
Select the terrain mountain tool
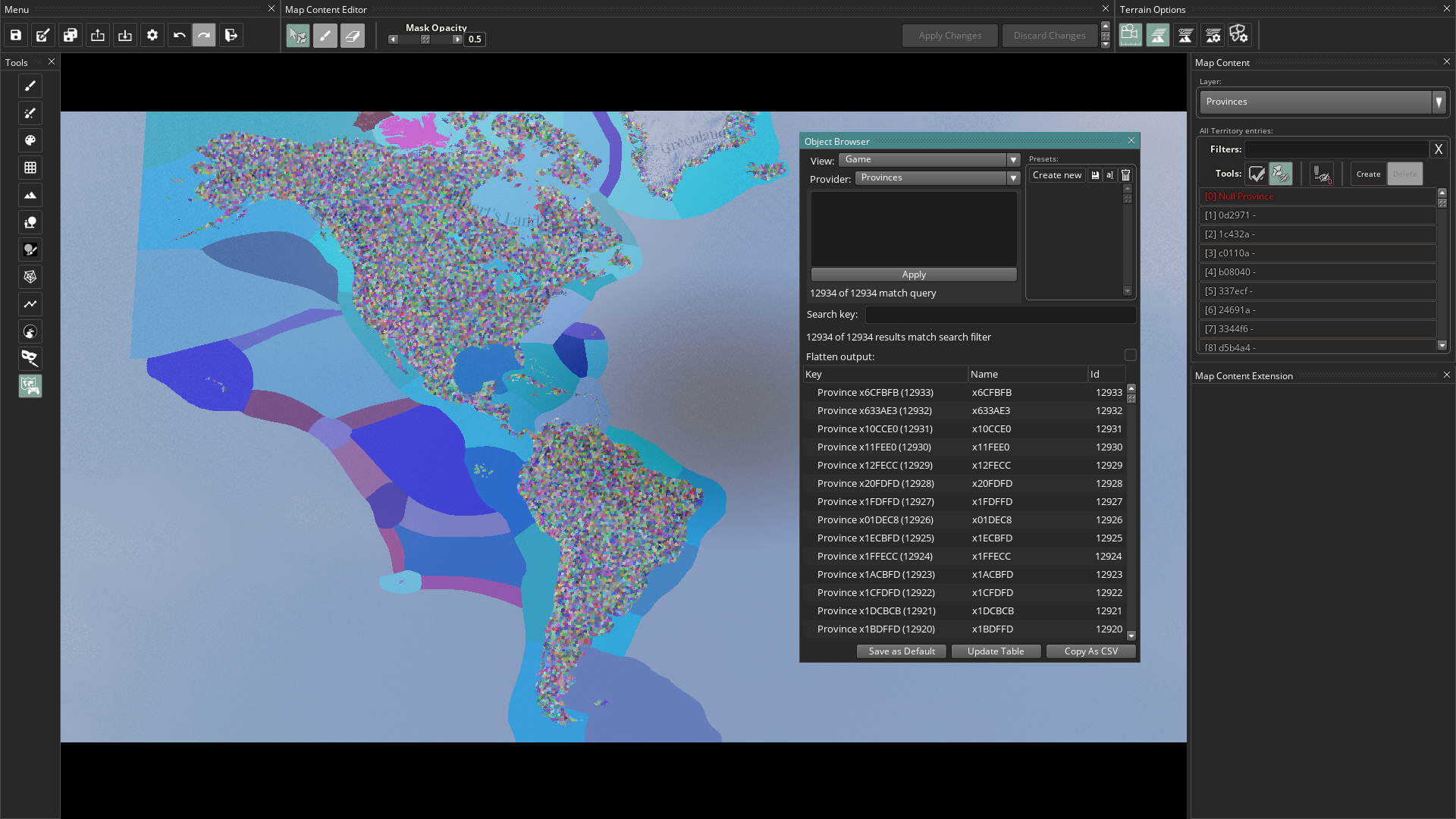click(x=30, y=195)
